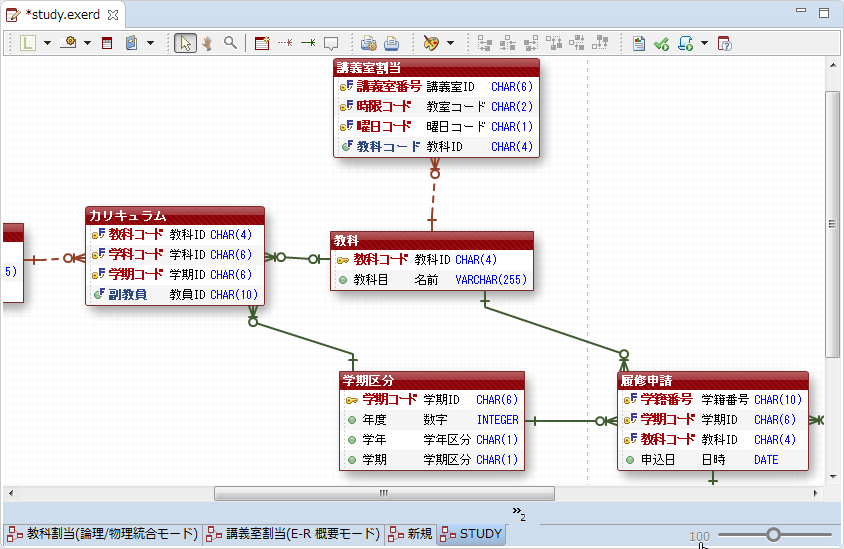Click the 時限コード column row
Screen dimensions: 844x549
click(436, 107)
